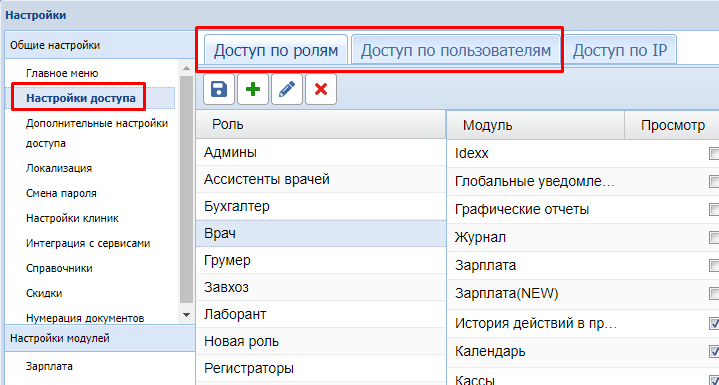Screen dimensions: 719x385
Task: Edit the selected role with the pencil icon
Action: pos(287,89)
